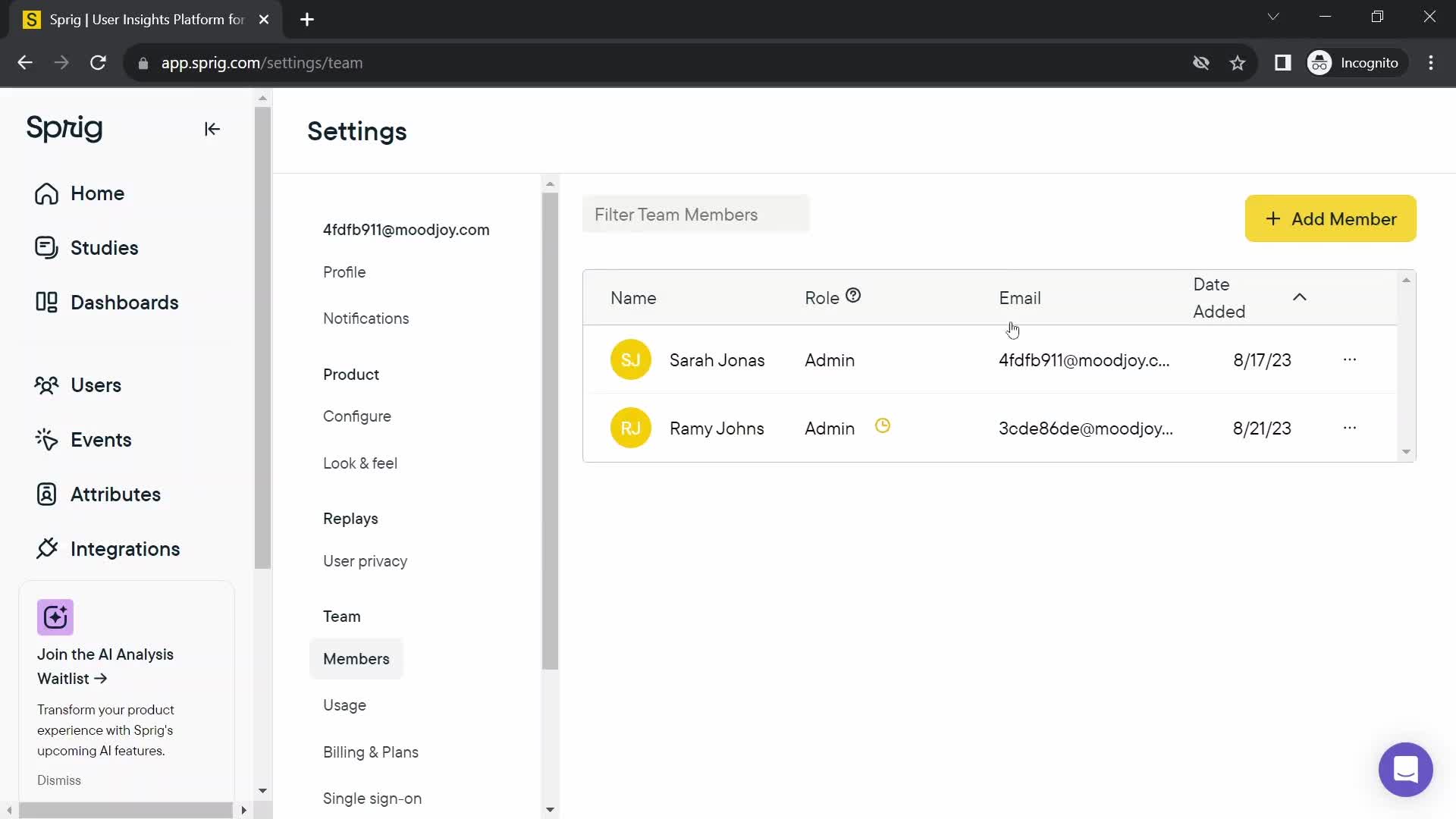Toggle sort order on Date Added column
The height and width of the screenshot is (819, 1456).
(1300, 298)
